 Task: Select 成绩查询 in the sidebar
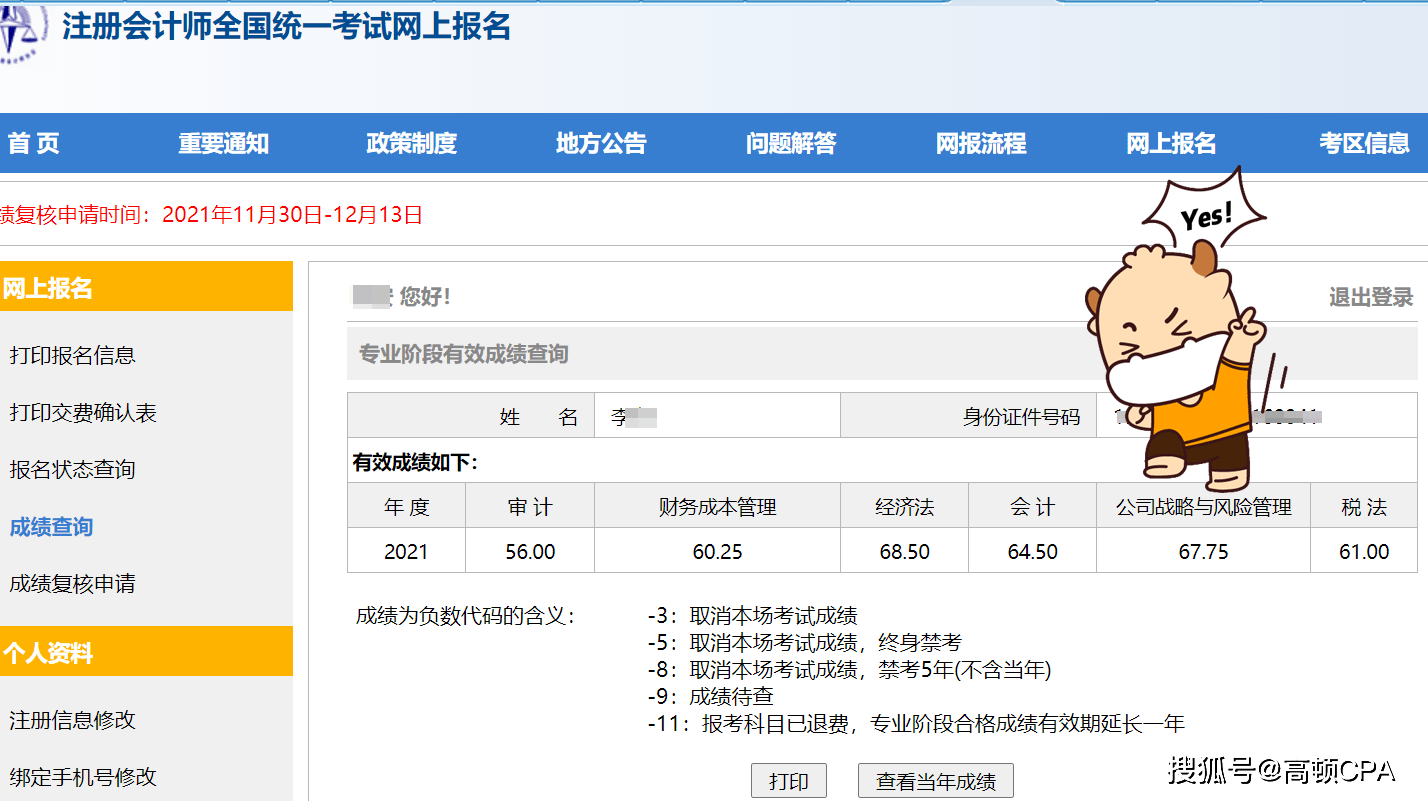tap(51, 527)
